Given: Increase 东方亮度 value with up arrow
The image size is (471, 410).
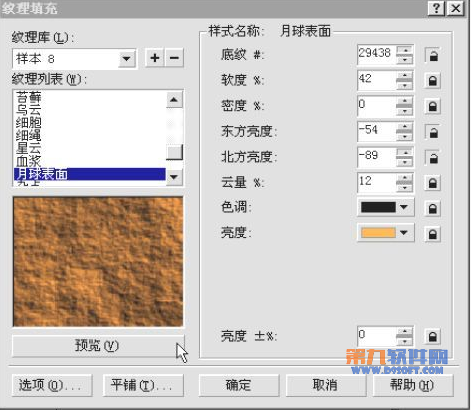Looking at the screenshot, I should click(405, 127).
